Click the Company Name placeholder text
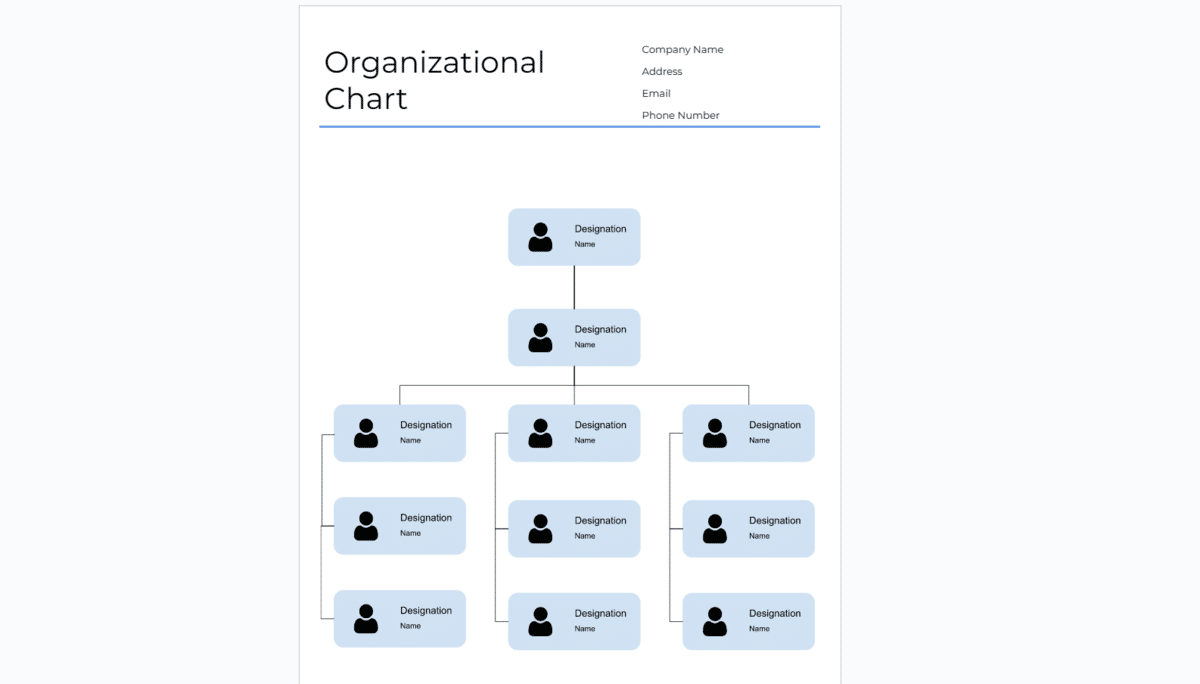 point(682,49)
